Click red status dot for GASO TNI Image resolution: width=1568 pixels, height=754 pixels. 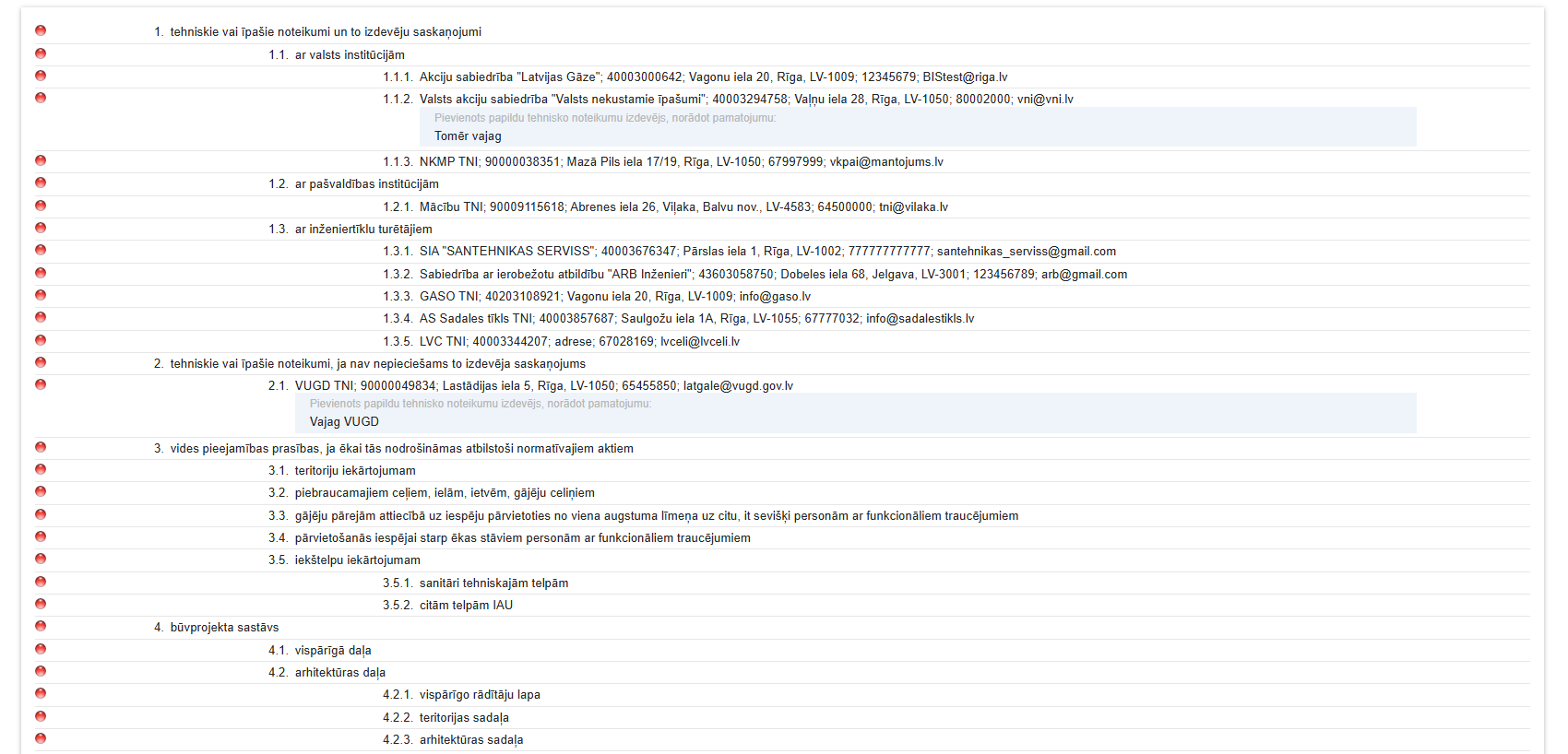click(41, 295)
